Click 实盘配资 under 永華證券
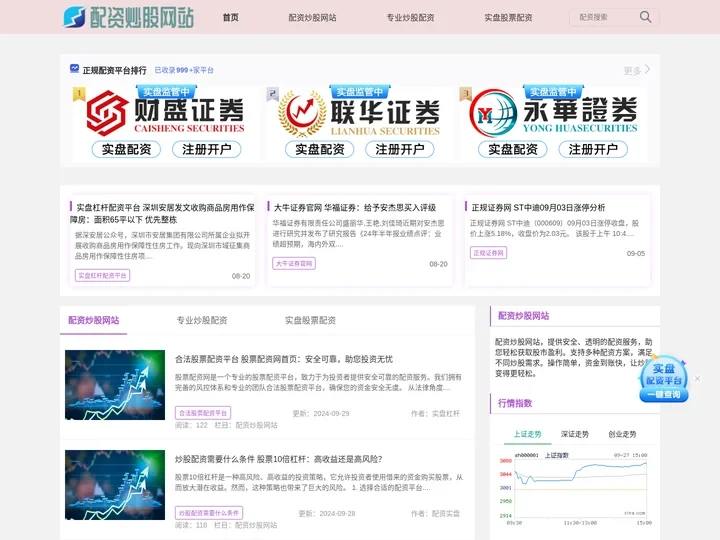The height and width of the screenshot is (540, 720). [x=513, y=149]
